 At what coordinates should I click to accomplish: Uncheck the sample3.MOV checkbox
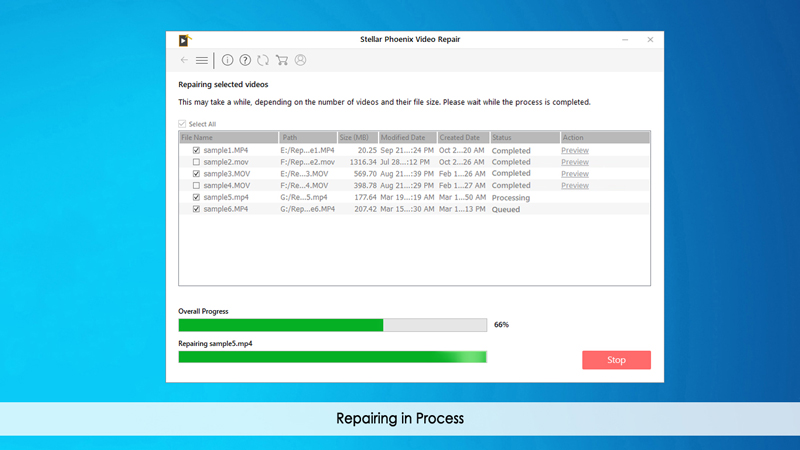pyautogui.click(x=196, y=174)
